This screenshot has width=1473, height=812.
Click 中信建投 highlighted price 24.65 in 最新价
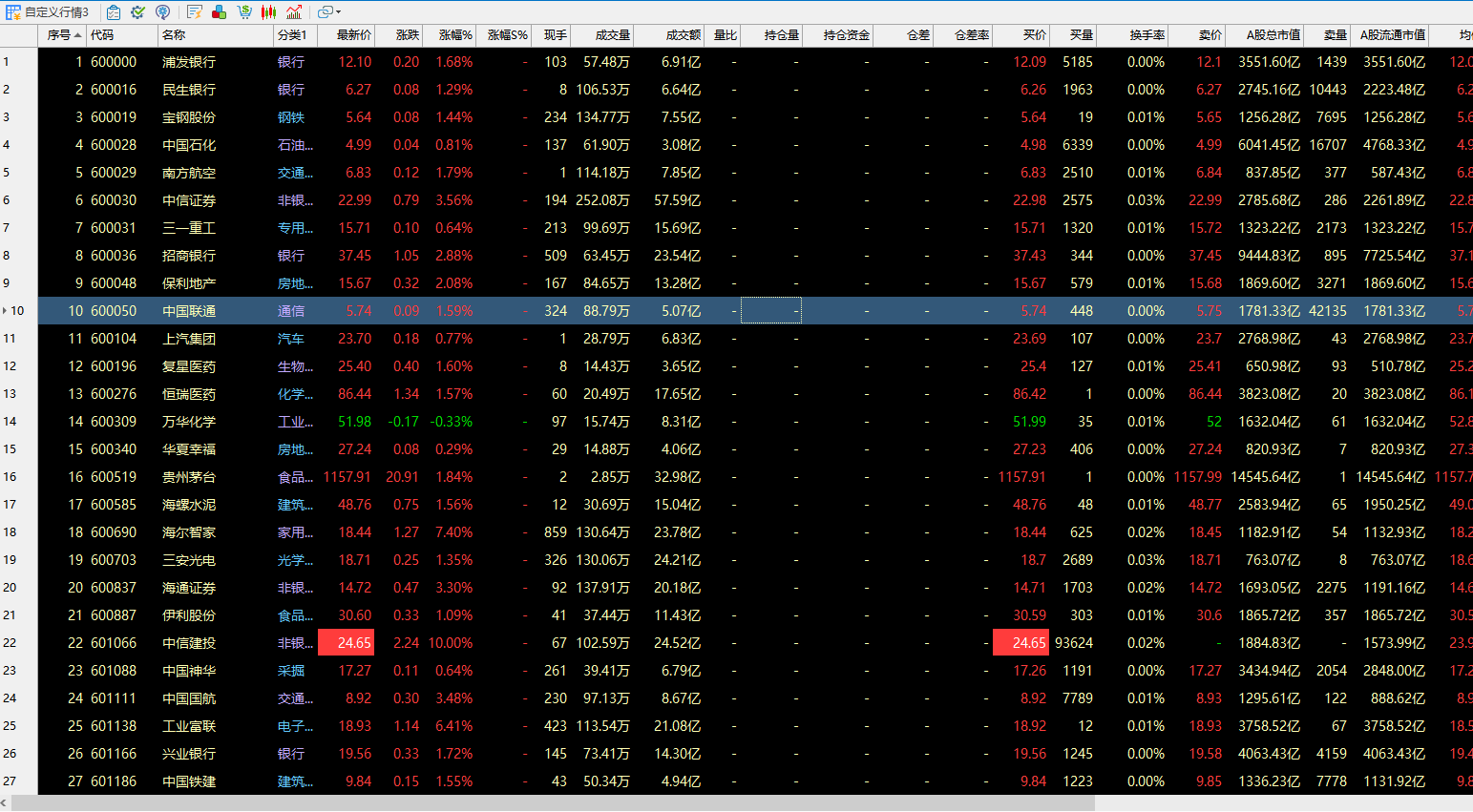346,643
